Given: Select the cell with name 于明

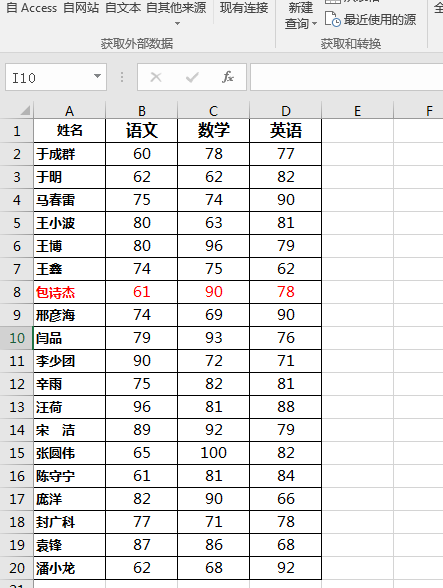Looking at the screenshot, I should pos(69,177).
